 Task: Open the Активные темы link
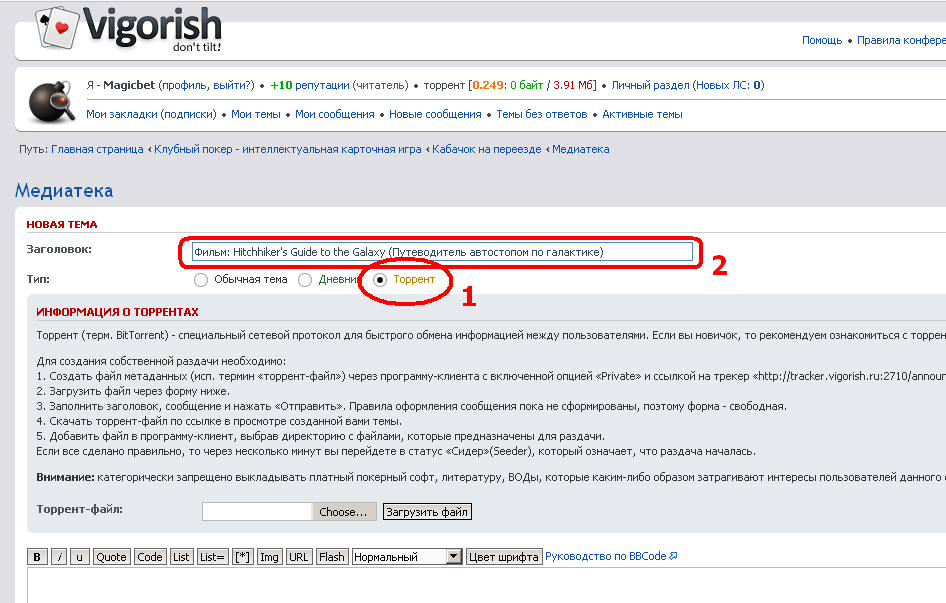pyautogui.click(x=643, y=114)
